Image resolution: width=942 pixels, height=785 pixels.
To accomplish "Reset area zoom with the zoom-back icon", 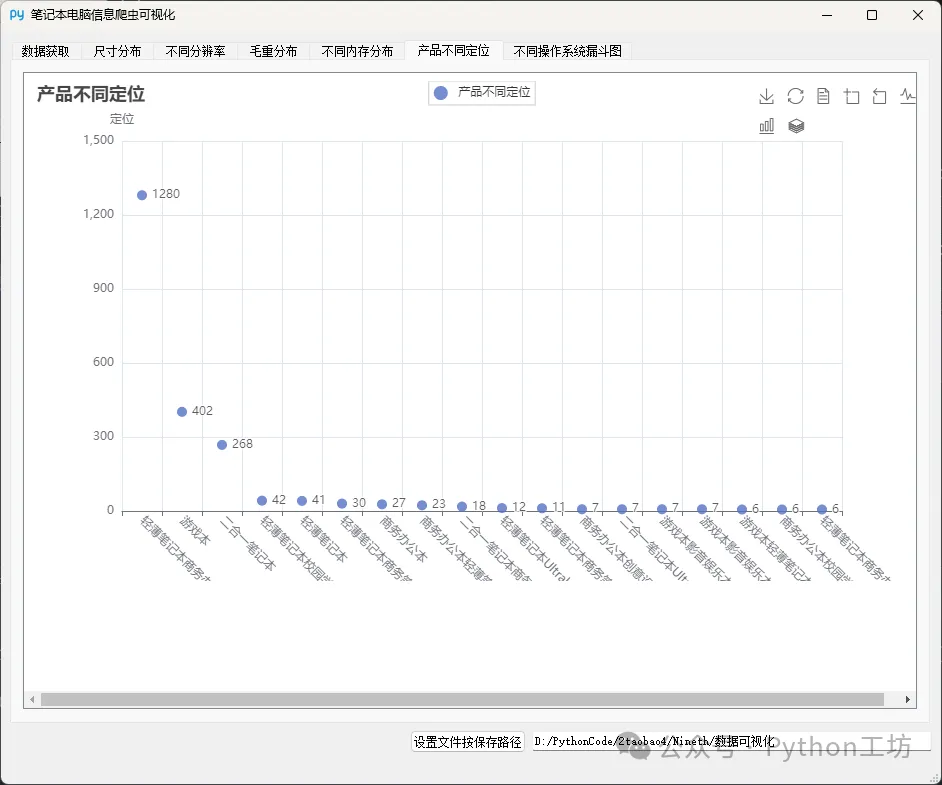I will point(880,96).
